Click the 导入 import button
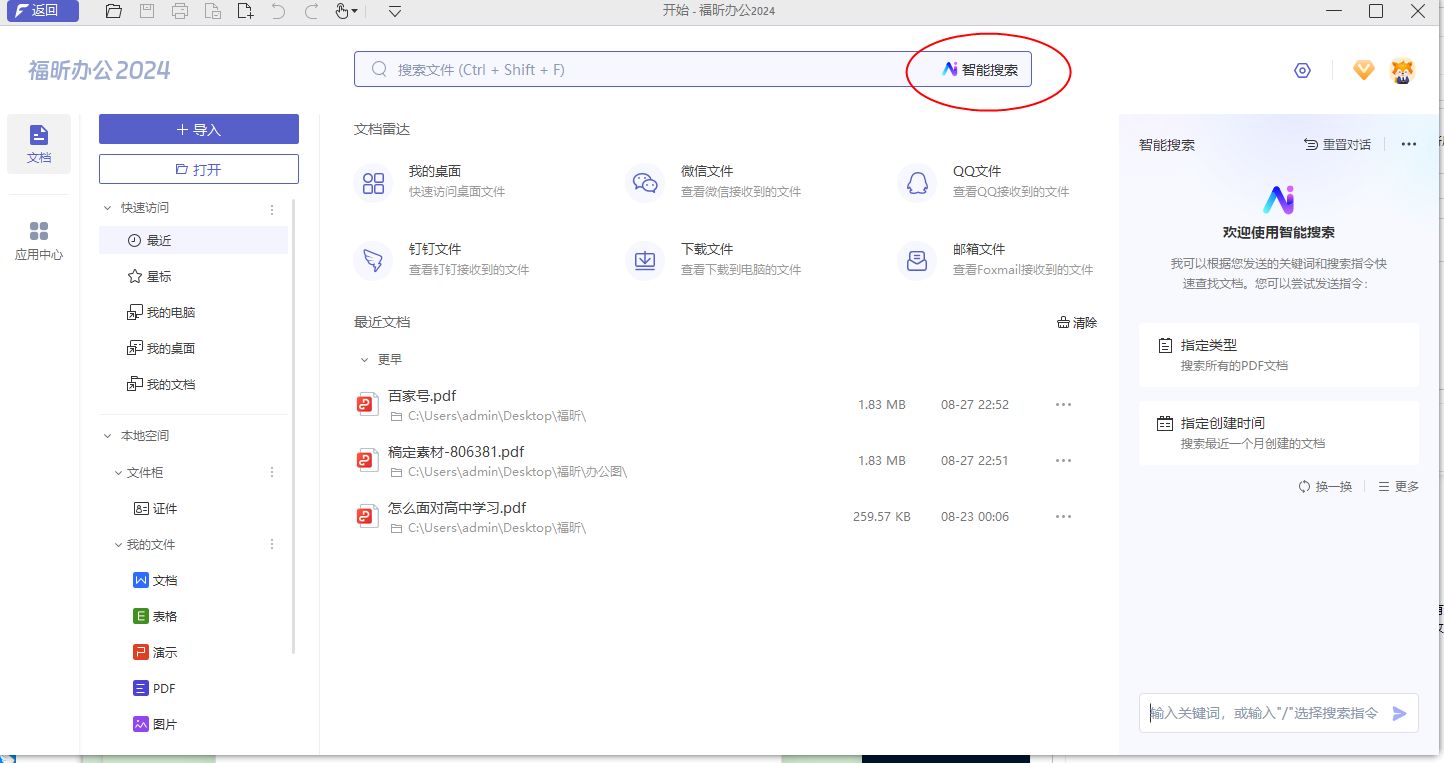The width and height of the screenshot is (1444, 763). tap(199, 129)
